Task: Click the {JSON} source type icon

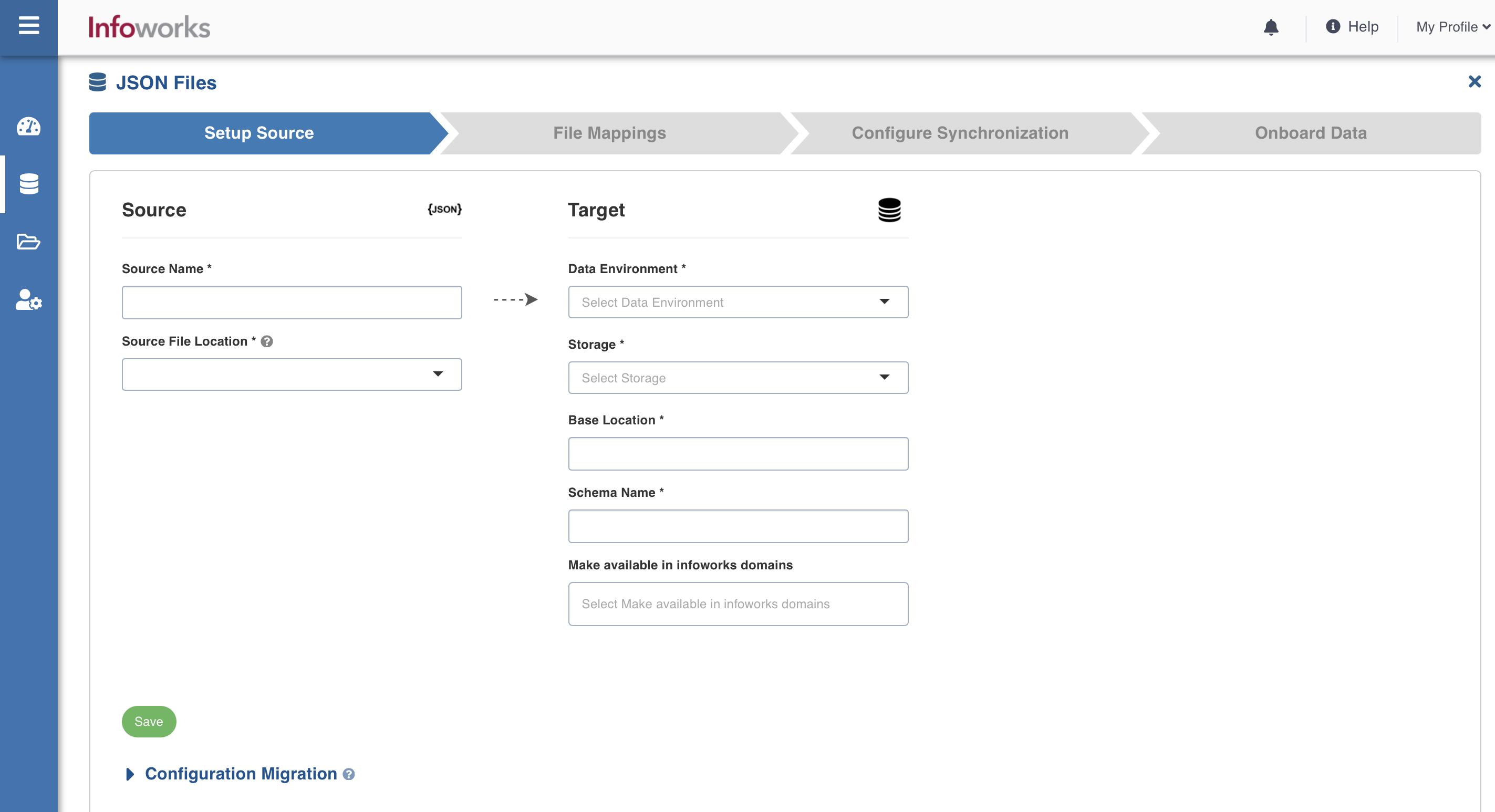Action: pyautogui.click(x=444, y=209)
